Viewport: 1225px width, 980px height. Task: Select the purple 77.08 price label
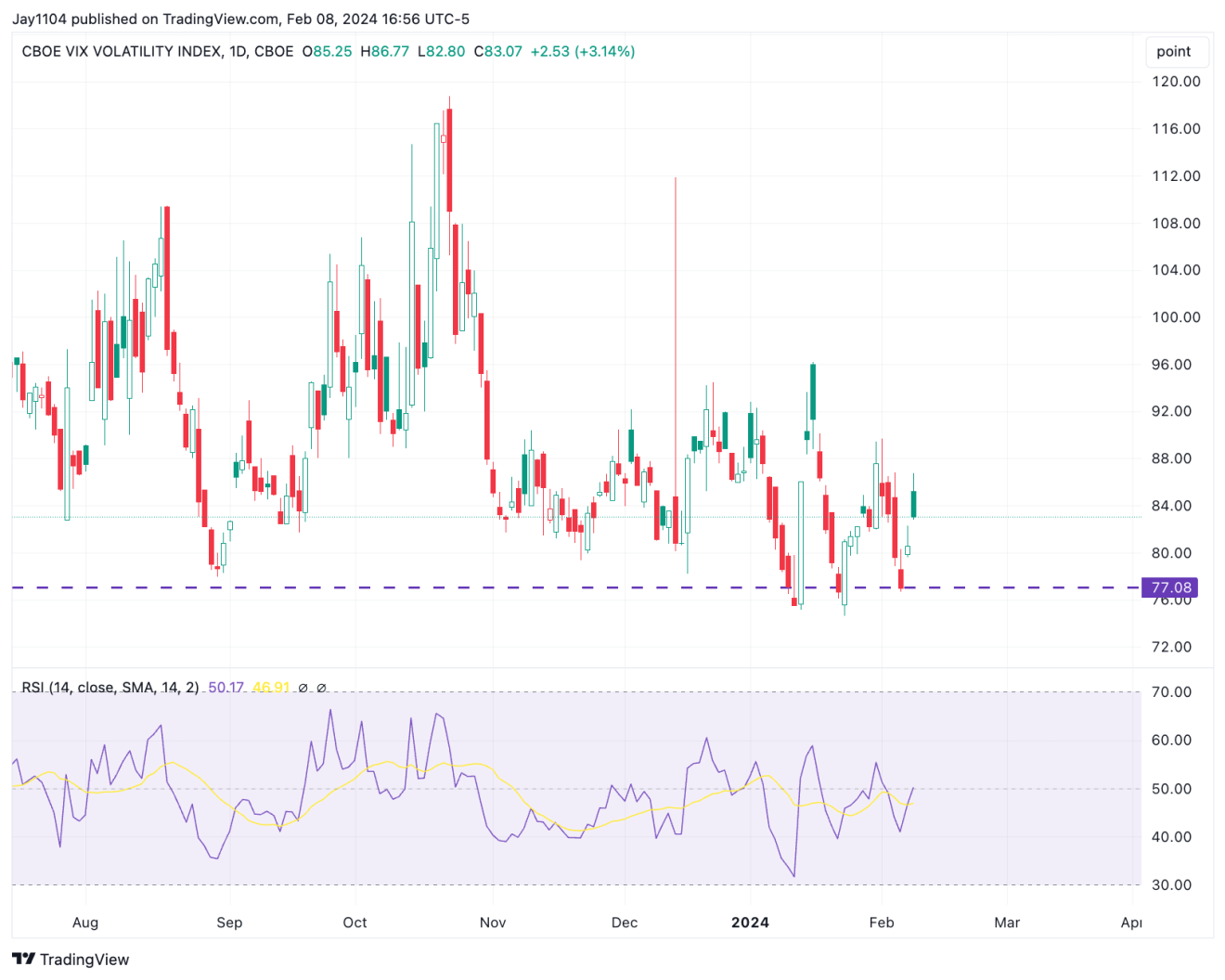(x=1170, y=587)
